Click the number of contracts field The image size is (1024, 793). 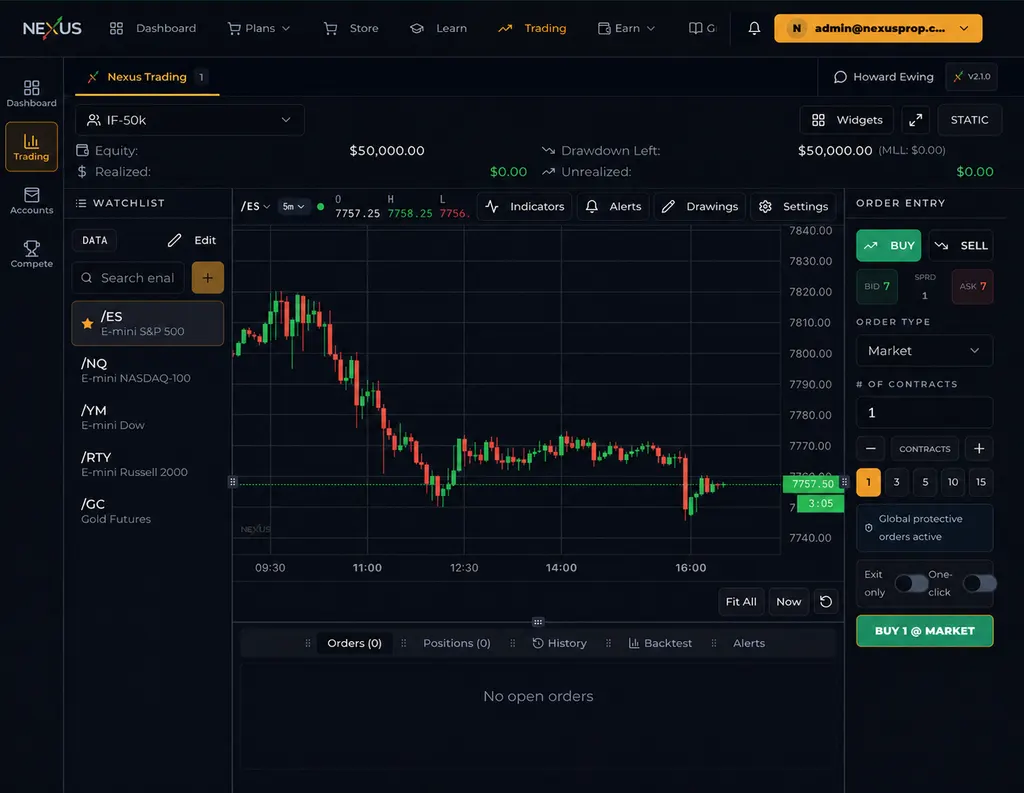pos(925,413)
